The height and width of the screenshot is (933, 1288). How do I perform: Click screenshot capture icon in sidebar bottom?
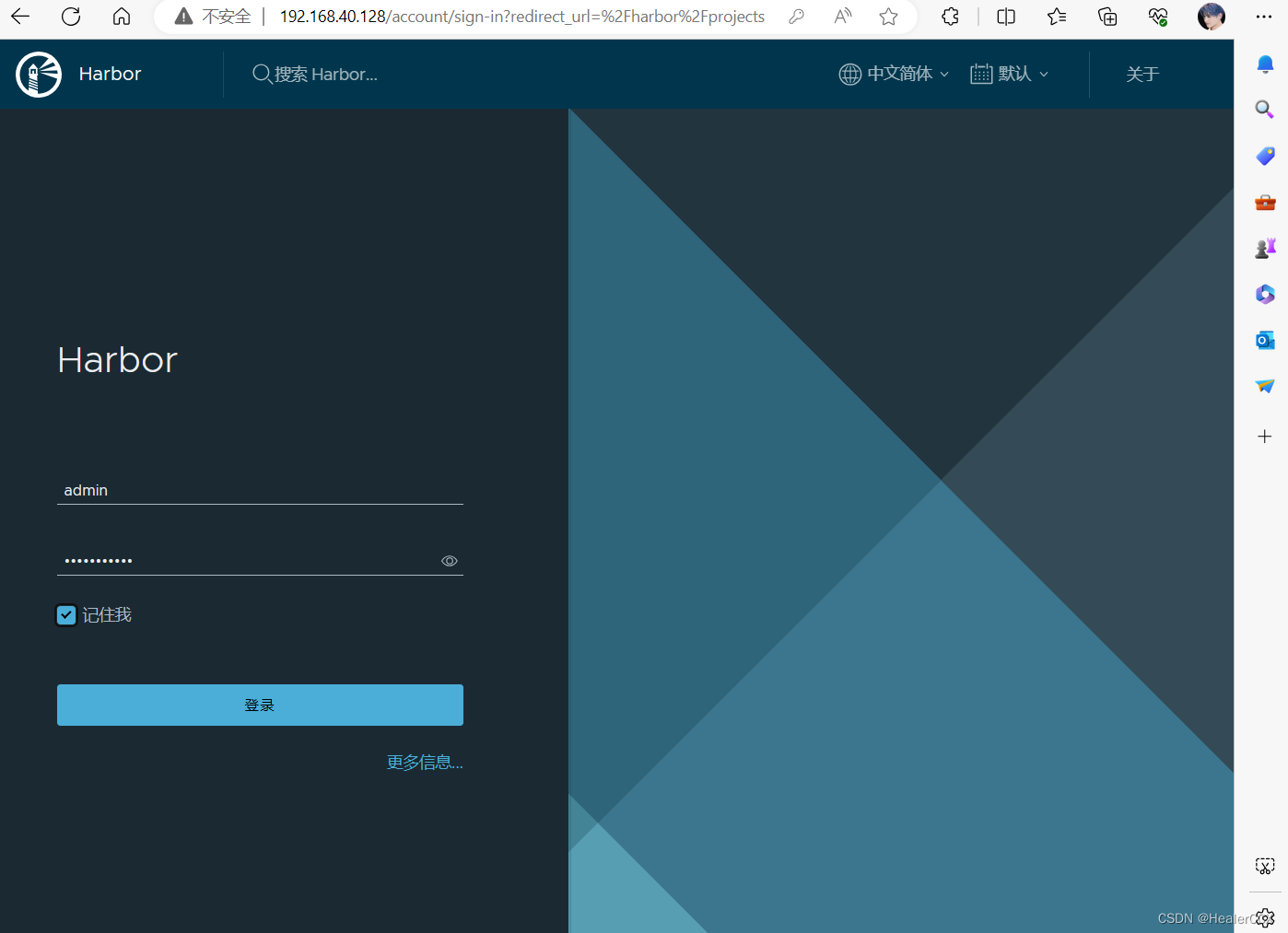click(1265, 866)
